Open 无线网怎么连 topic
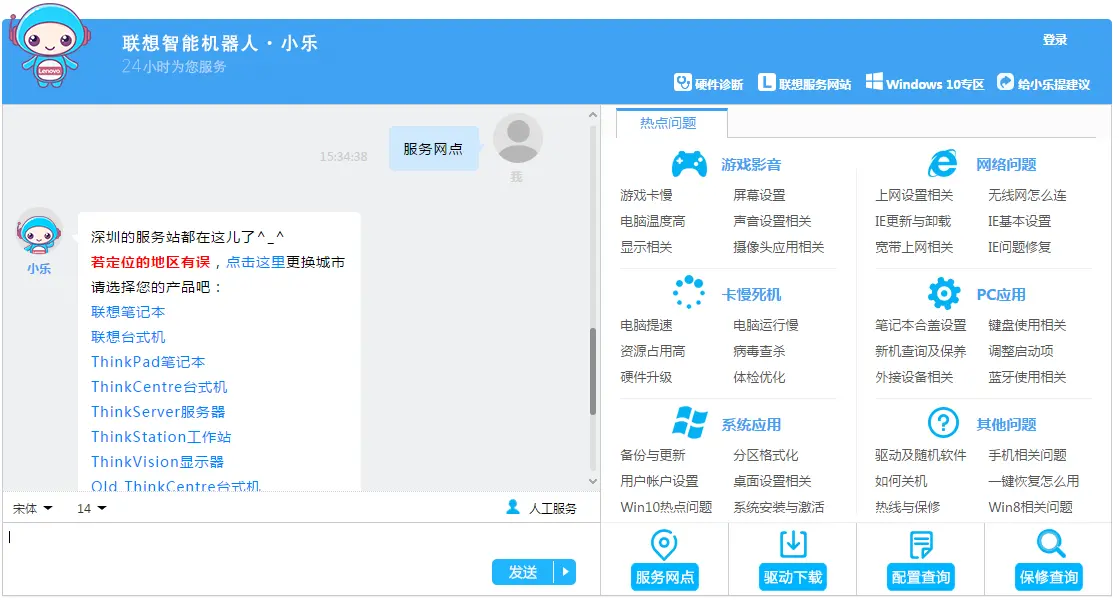 pyautogui.click(x=1026, y=195)
